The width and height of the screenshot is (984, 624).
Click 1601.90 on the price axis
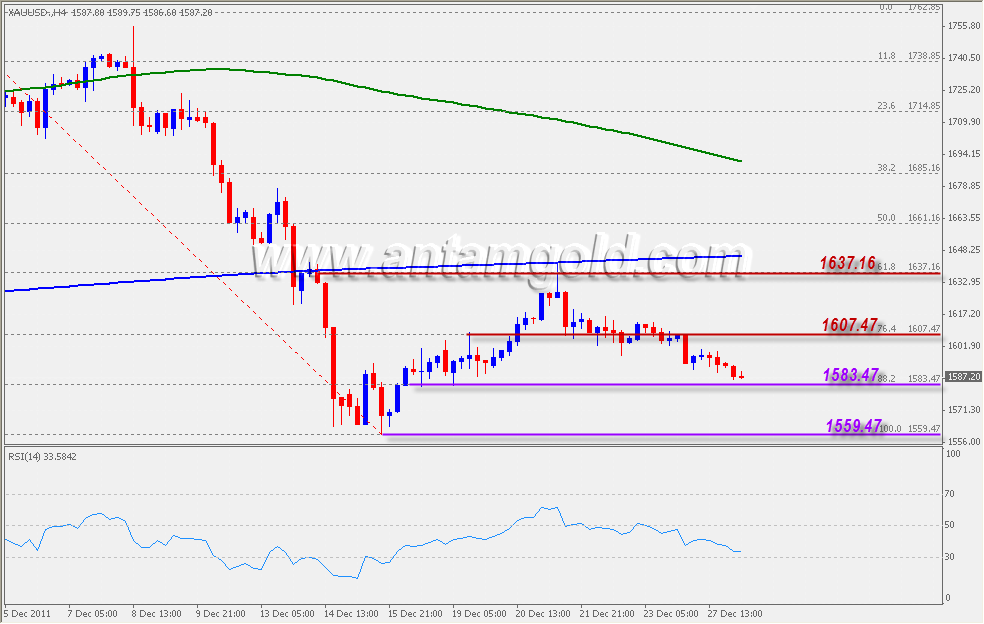click(x=965, y=346)
